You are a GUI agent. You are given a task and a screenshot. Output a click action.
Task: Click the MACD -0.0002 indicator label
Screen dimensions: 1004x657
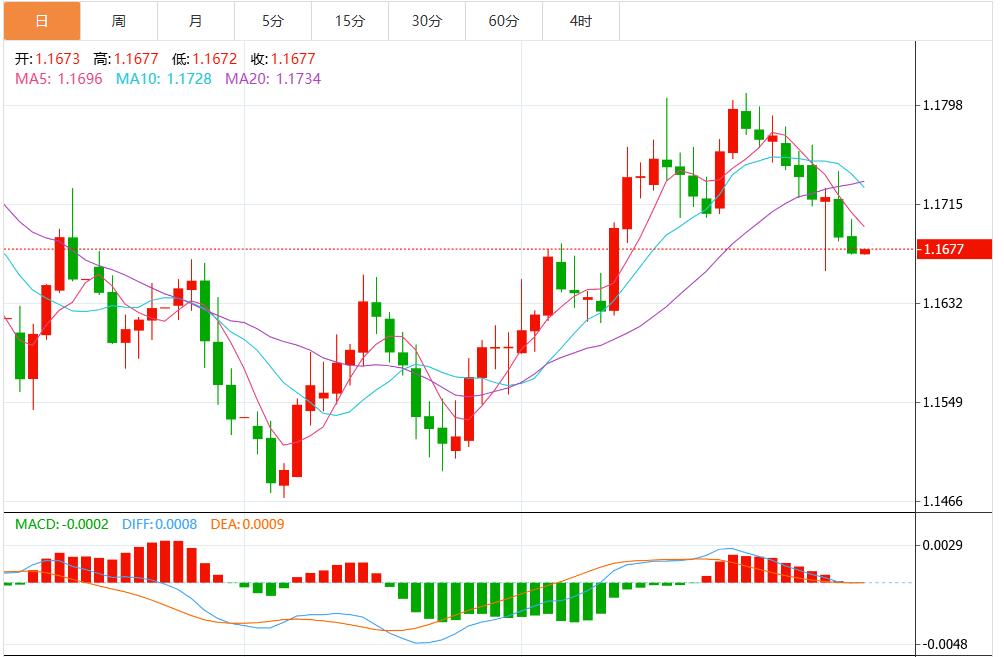click(62, 524)
